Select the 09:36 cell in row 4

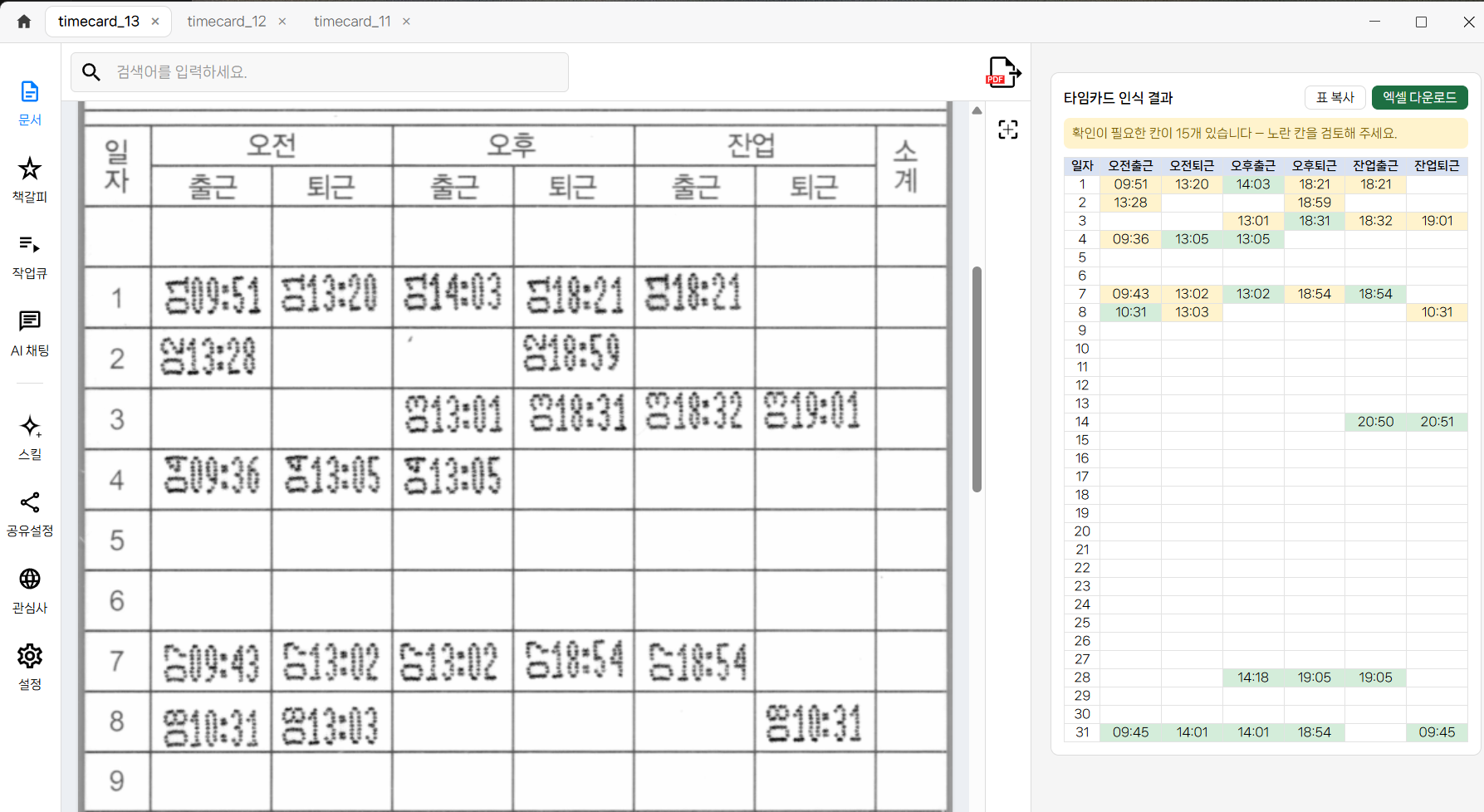coord(1131,239)
